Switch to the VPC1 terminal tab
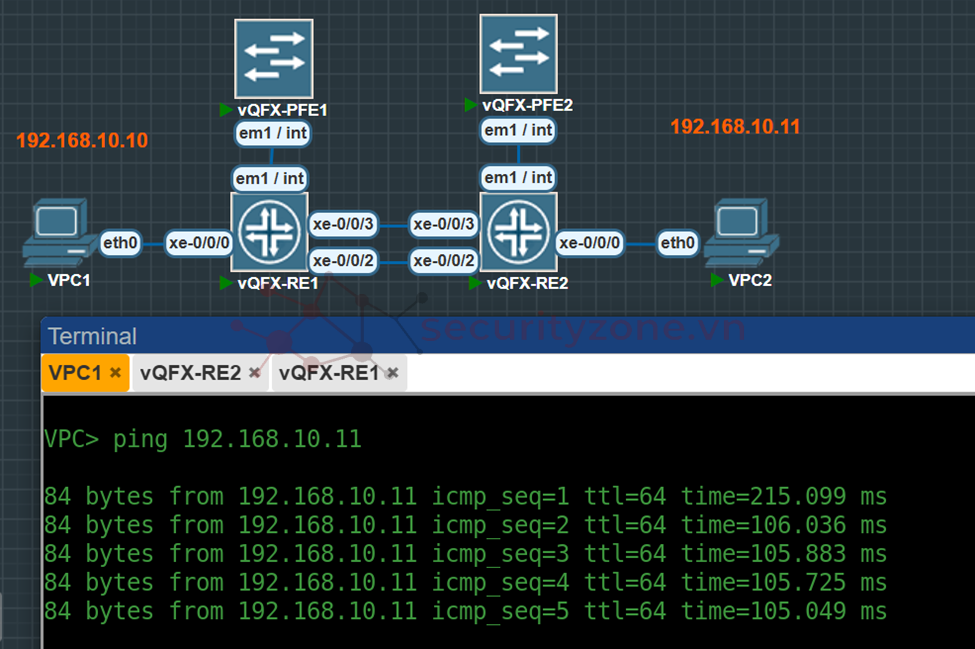The height and width of the screenshot is (649, 975). pos(76,373)
